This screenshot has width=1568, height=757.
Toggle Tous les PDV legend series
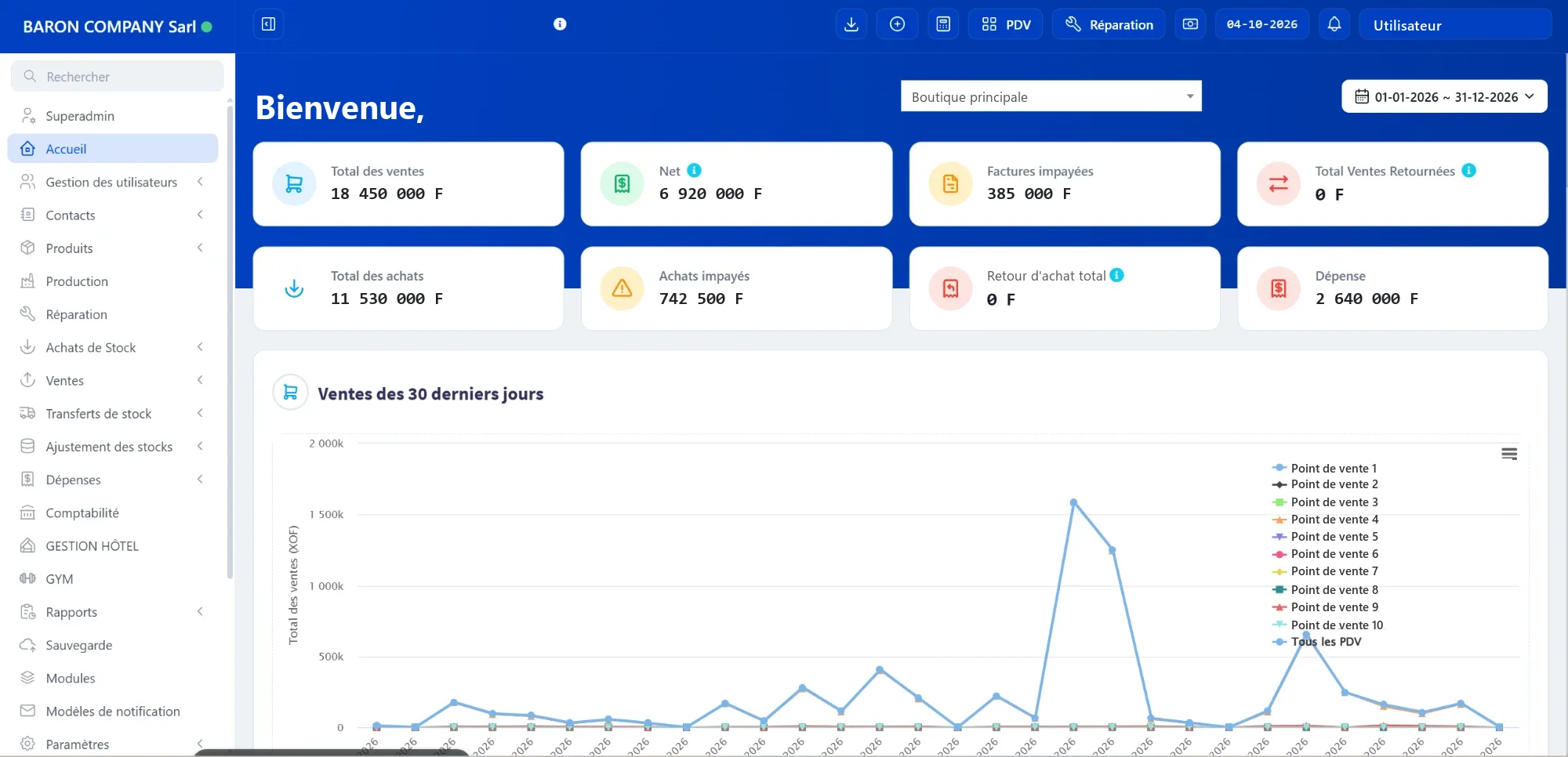click(1317, 642)
